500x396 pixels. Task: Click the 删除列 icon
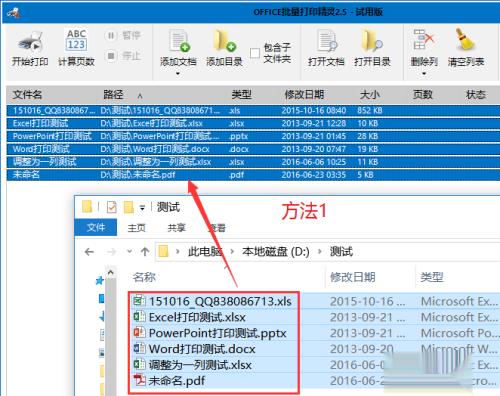point(423,39)
